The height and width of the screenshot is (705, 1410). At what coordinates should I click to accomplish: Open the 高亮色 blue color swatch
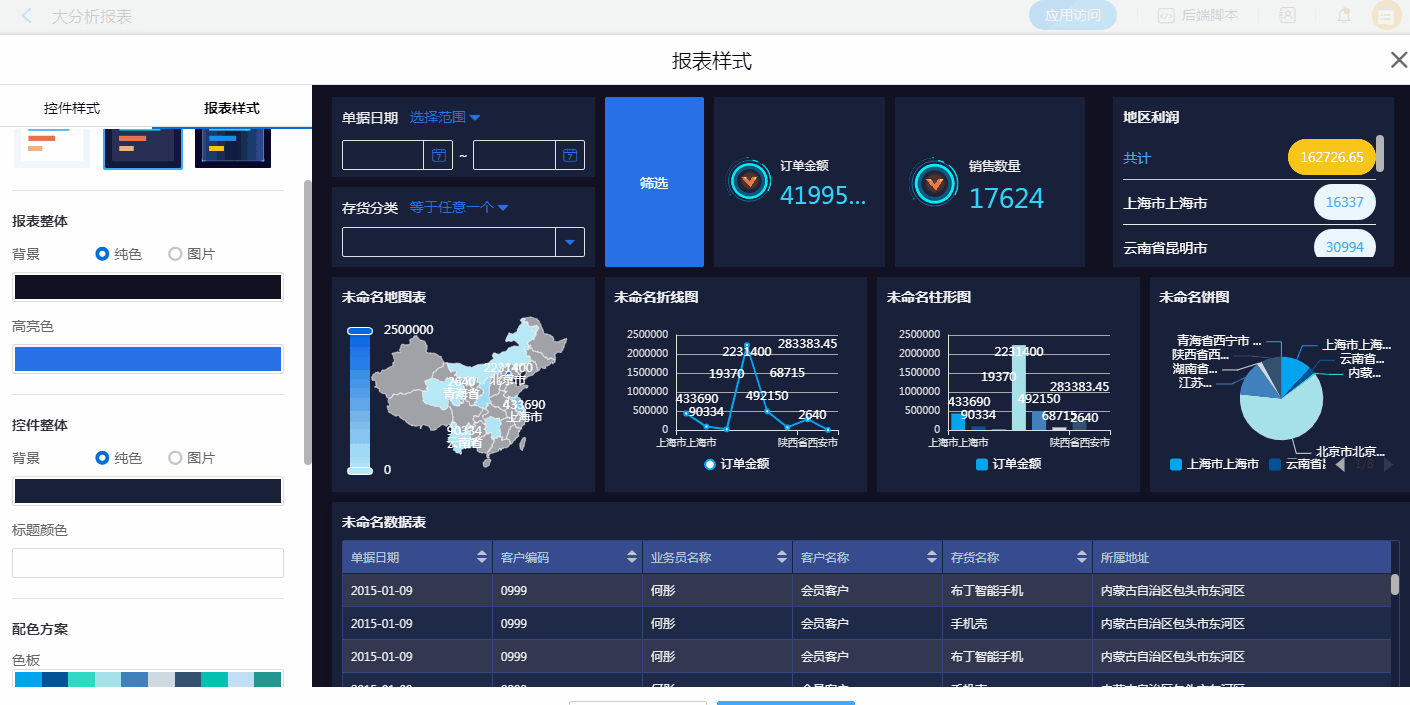[x=148, y=359]
